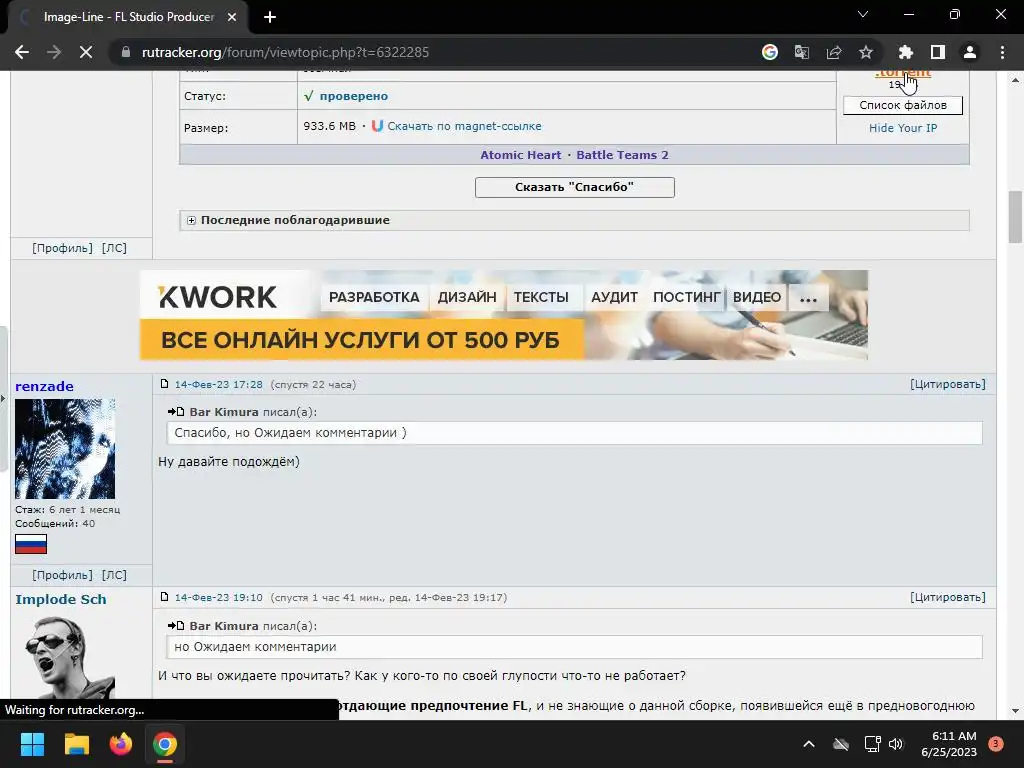Click РАЗРАБОТКА in the KWORK banner
This screenshot has width=1024, height=768.
click(x=374, y=297)
